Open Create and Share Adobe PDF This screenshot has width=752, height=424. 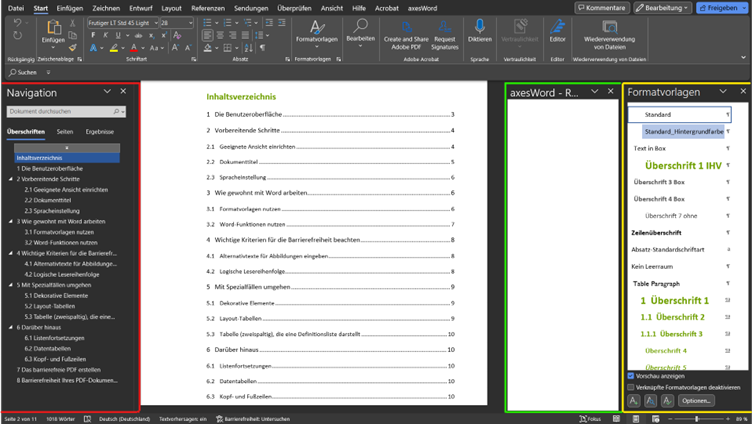(406, 35)
